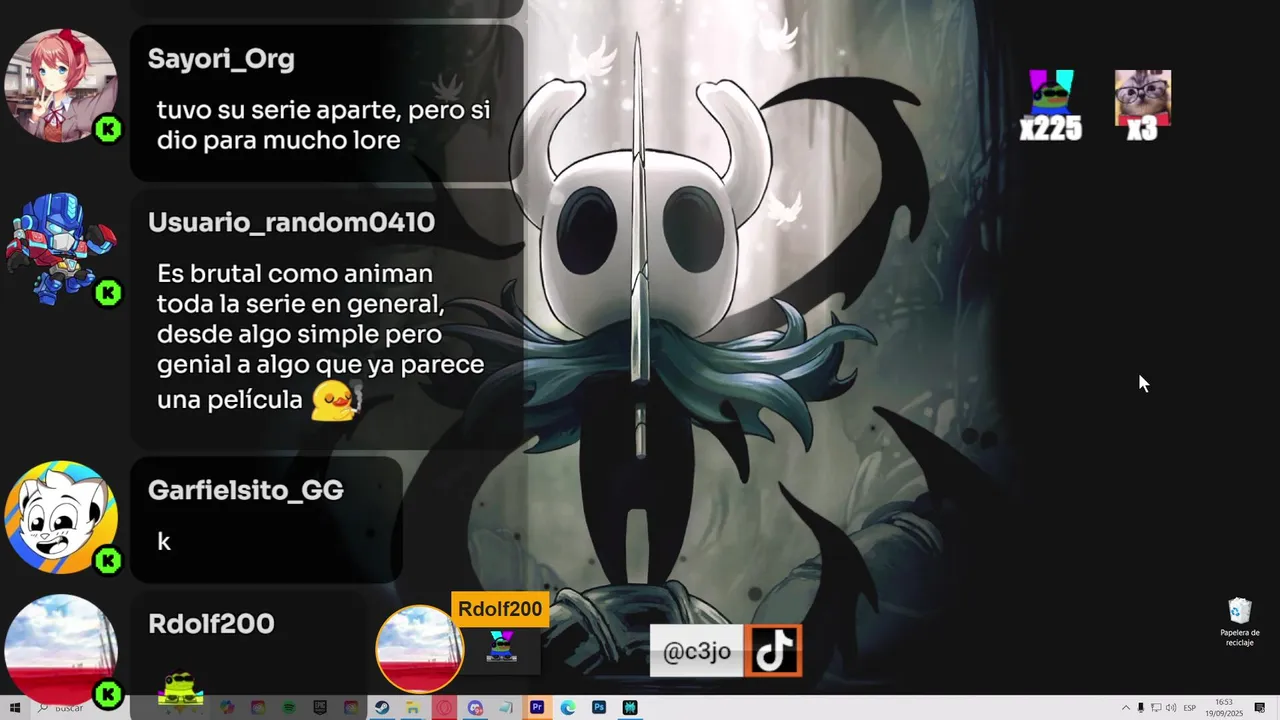Open Spotify from the taskbar
This screenshot has height=720, width=1280.
pos(289,708)
